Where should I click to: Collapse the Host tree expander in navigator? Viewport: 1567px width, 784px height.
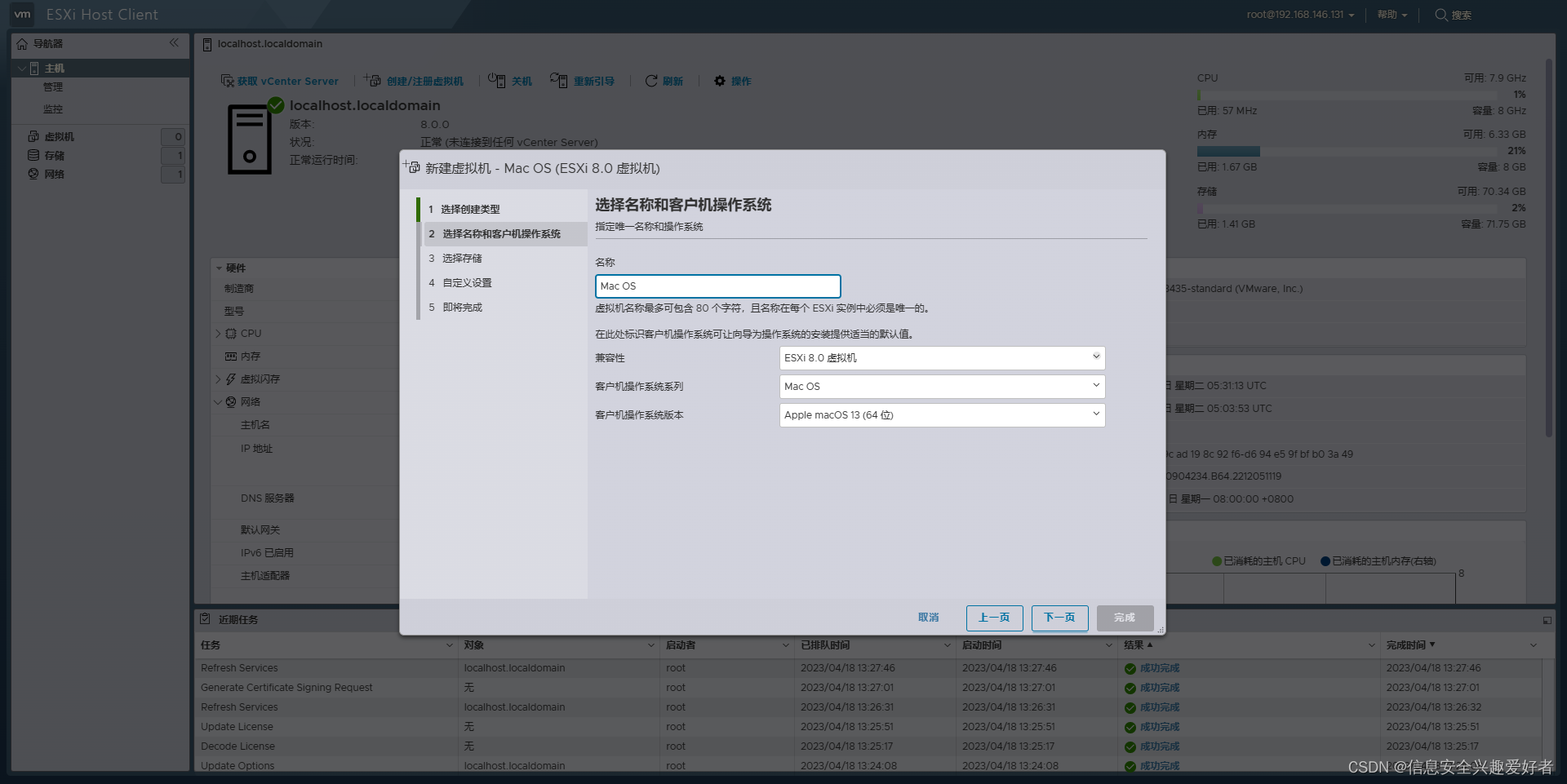point(21,69)
